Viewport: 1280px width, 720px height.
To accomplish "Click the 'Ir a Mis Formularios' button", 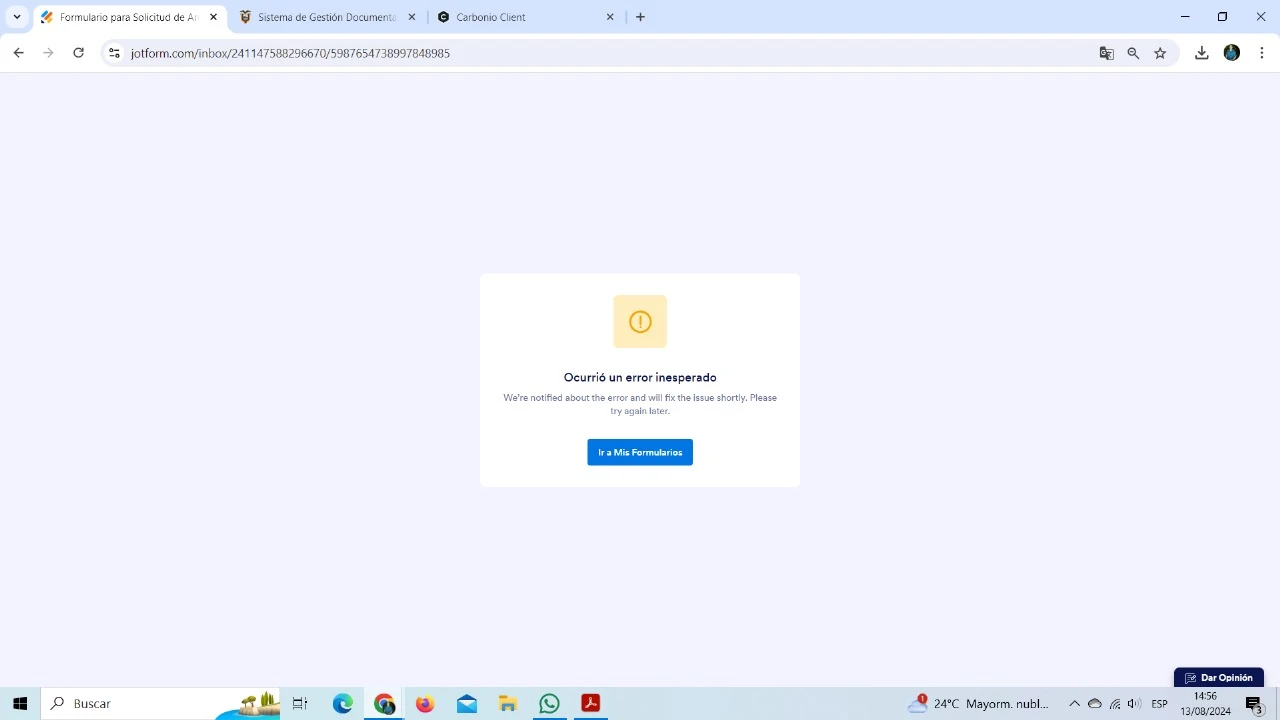I will (x=640, y=452).
